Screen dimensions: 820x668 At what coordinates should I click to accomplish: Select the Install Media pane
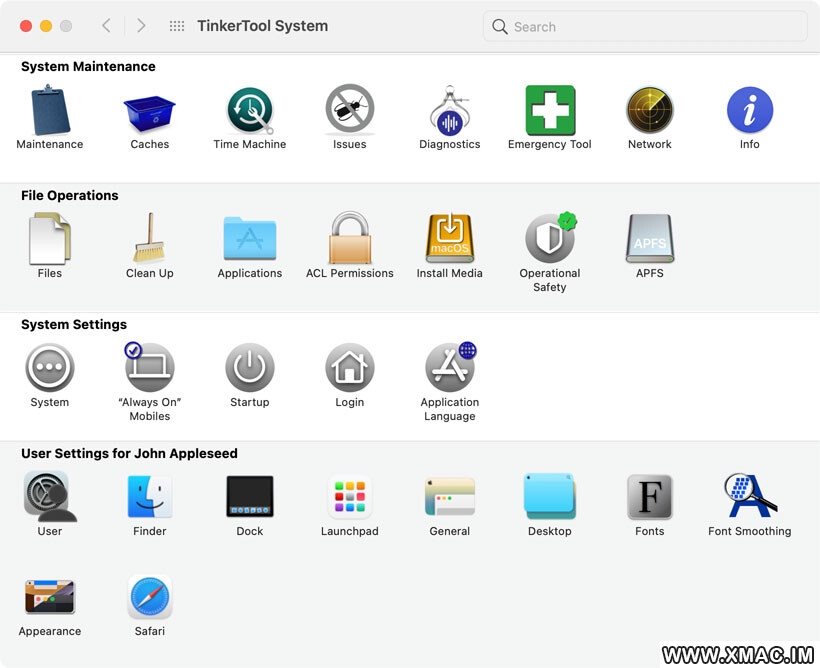450,239
